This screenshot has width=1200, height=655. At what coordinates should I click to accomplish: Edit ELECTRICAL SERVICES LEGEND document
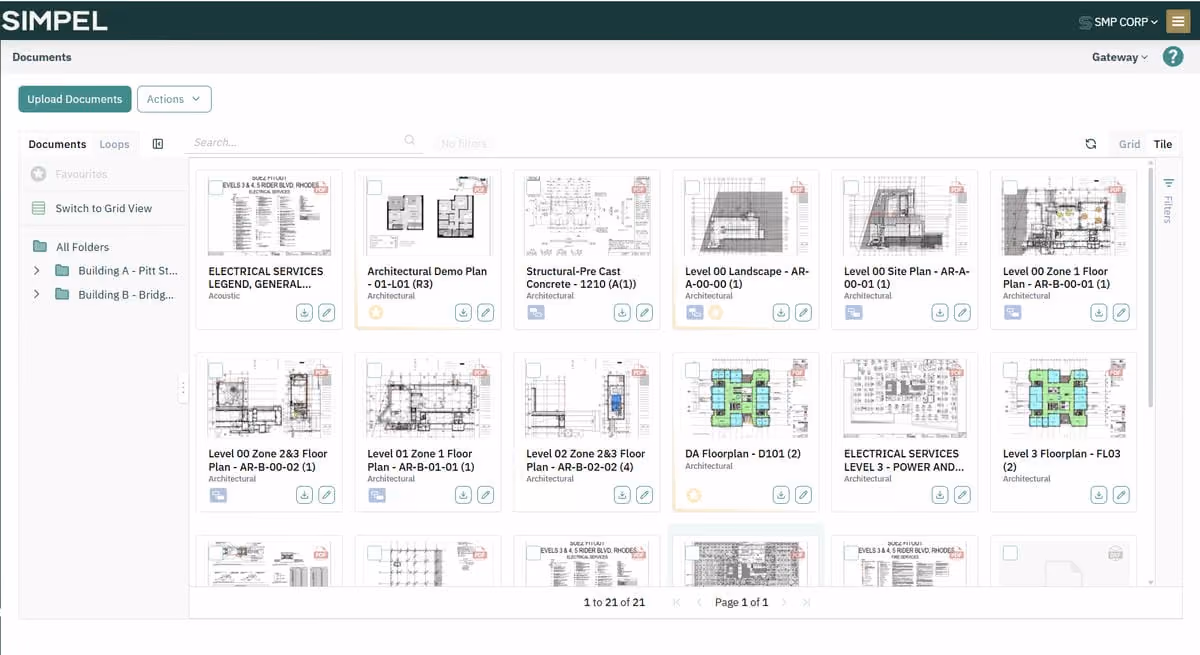click(x=326, y=313)
